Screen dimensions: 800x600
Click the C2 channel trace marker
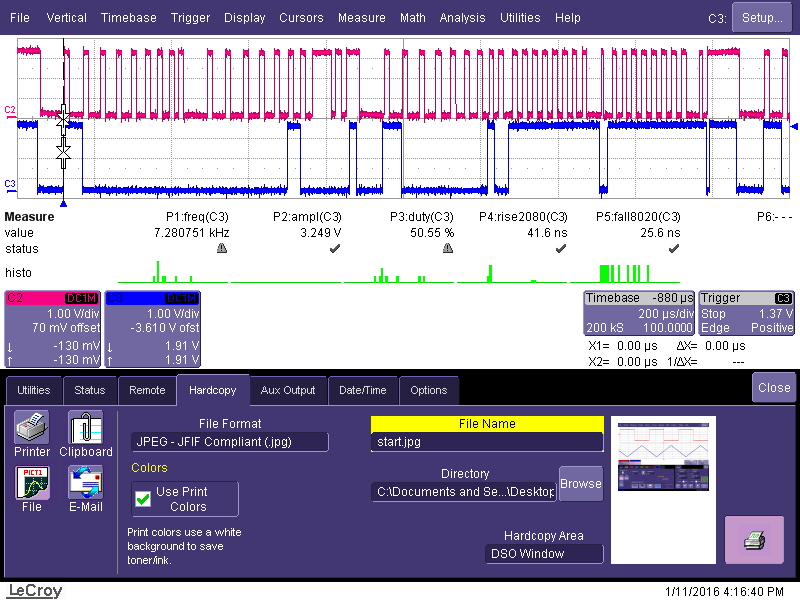tap(10, 110)
